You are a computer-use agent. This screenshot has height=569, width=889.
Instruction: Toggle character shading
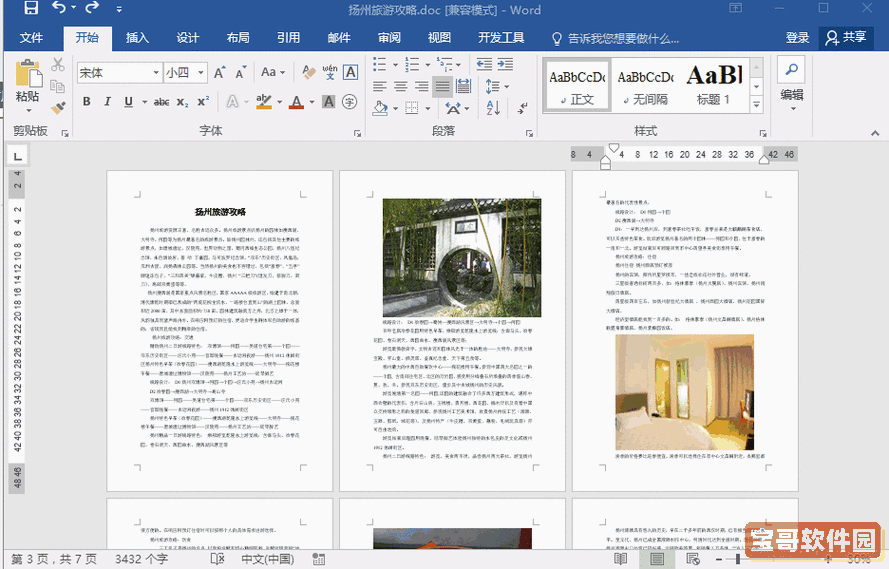coord(328,101)
